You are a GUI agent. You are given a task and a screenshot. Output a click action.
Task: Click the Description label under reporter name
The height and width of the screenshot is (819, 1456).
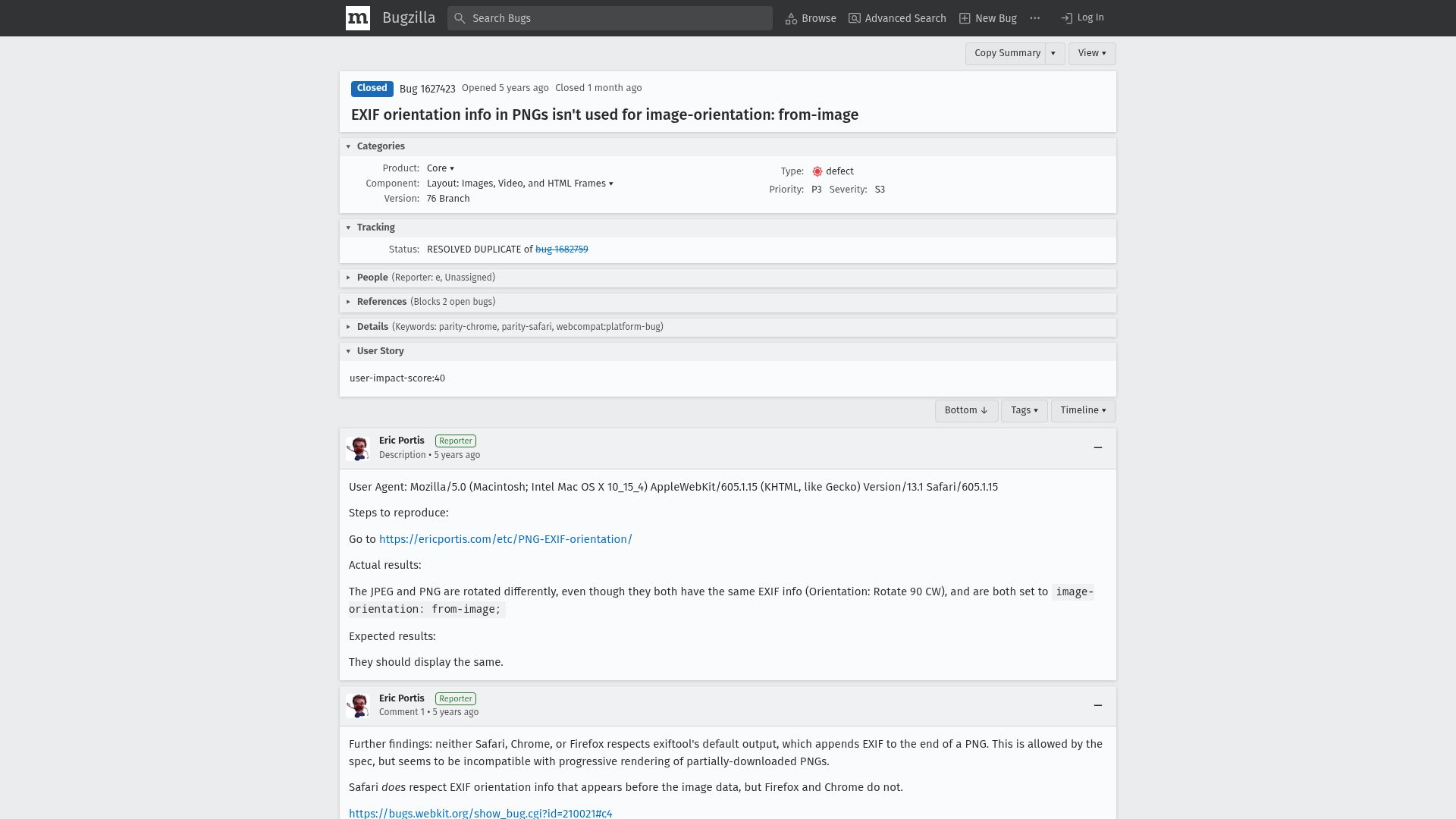(x=402, y=455)
